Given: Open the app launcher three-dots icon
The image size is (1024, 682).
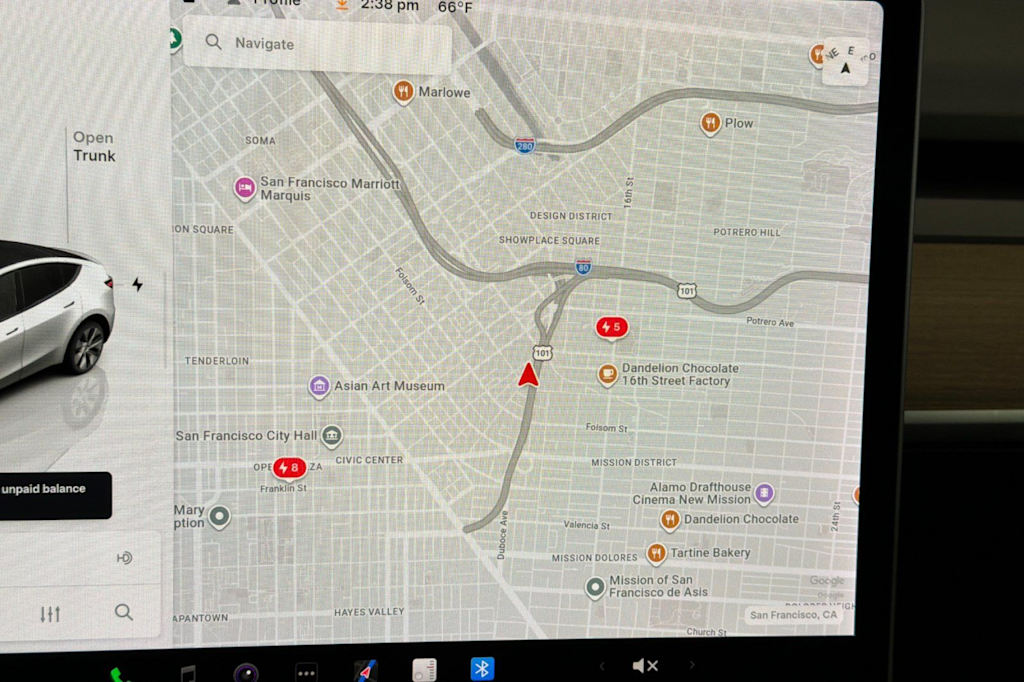Looking at the screenshot, I should pyautogui.click(x=306, y=672).
